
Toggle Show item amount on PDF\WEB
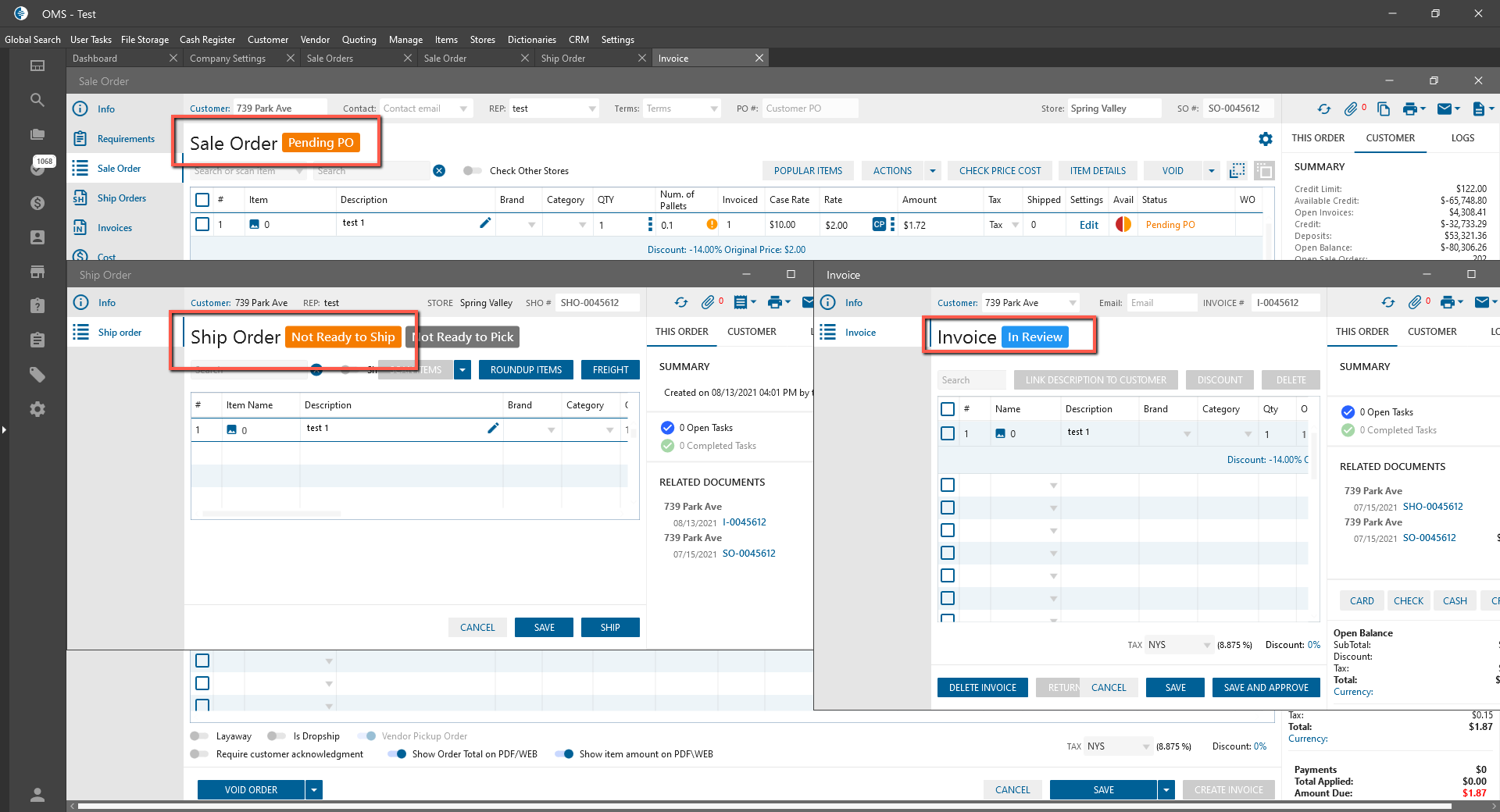coord(564,754)
